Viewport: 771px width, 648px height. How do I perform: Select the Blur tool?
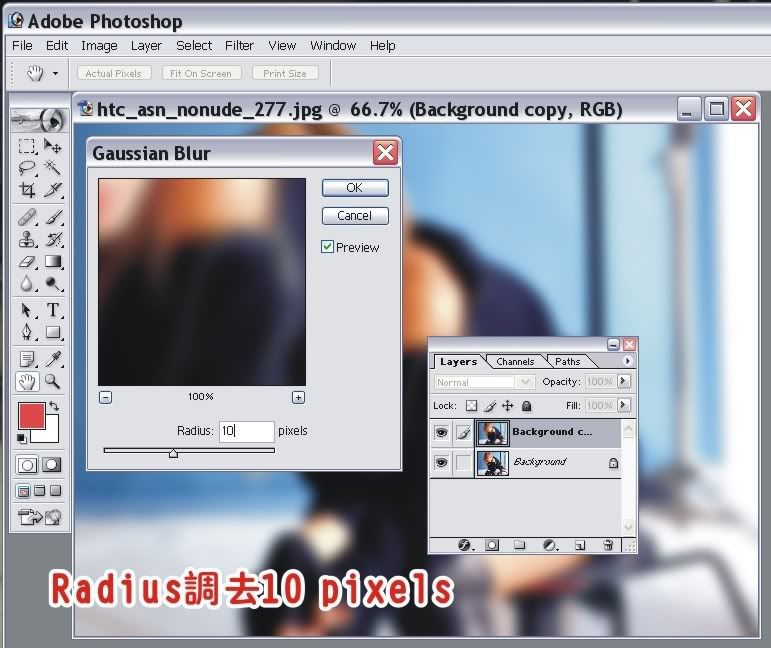pos(27,284)
